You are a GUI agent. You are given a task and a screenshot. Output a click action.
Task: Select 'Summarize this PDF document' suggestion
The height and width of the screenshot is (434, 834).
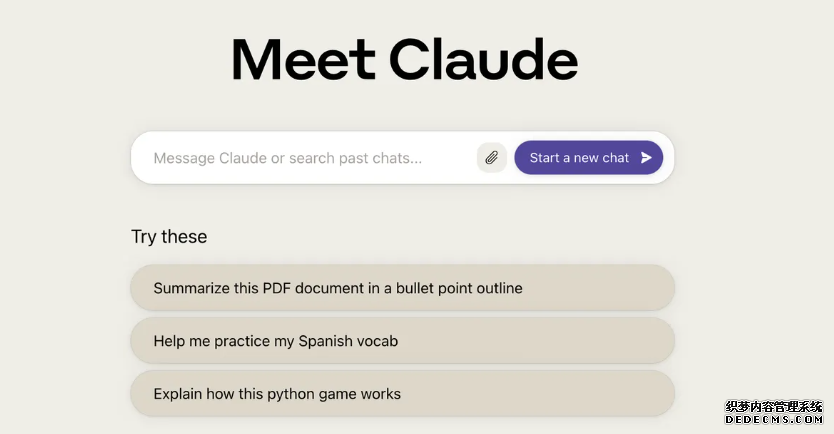(x=403, y=288)
